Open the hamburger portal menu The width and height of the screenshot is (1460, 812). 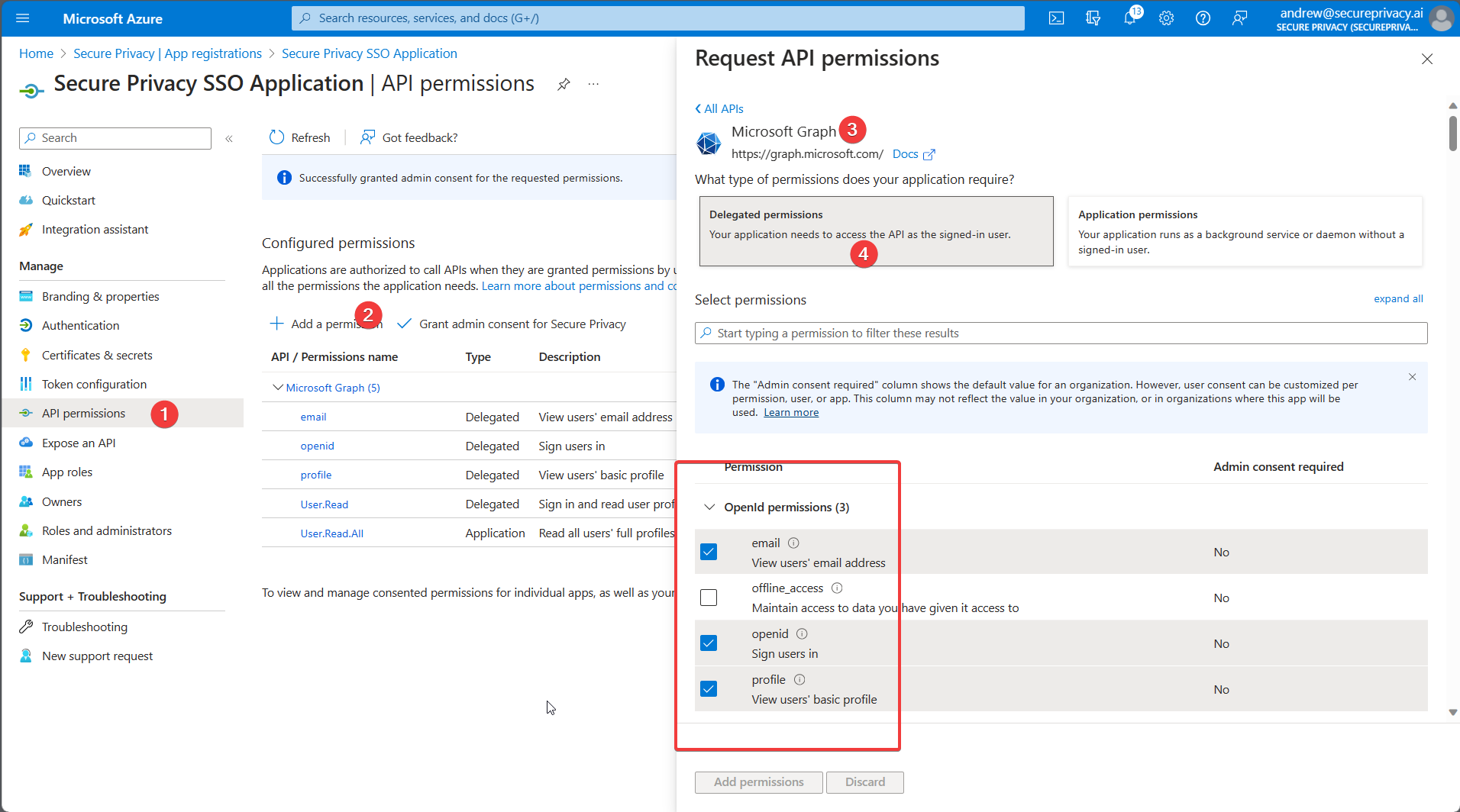[x=22, y=18]
